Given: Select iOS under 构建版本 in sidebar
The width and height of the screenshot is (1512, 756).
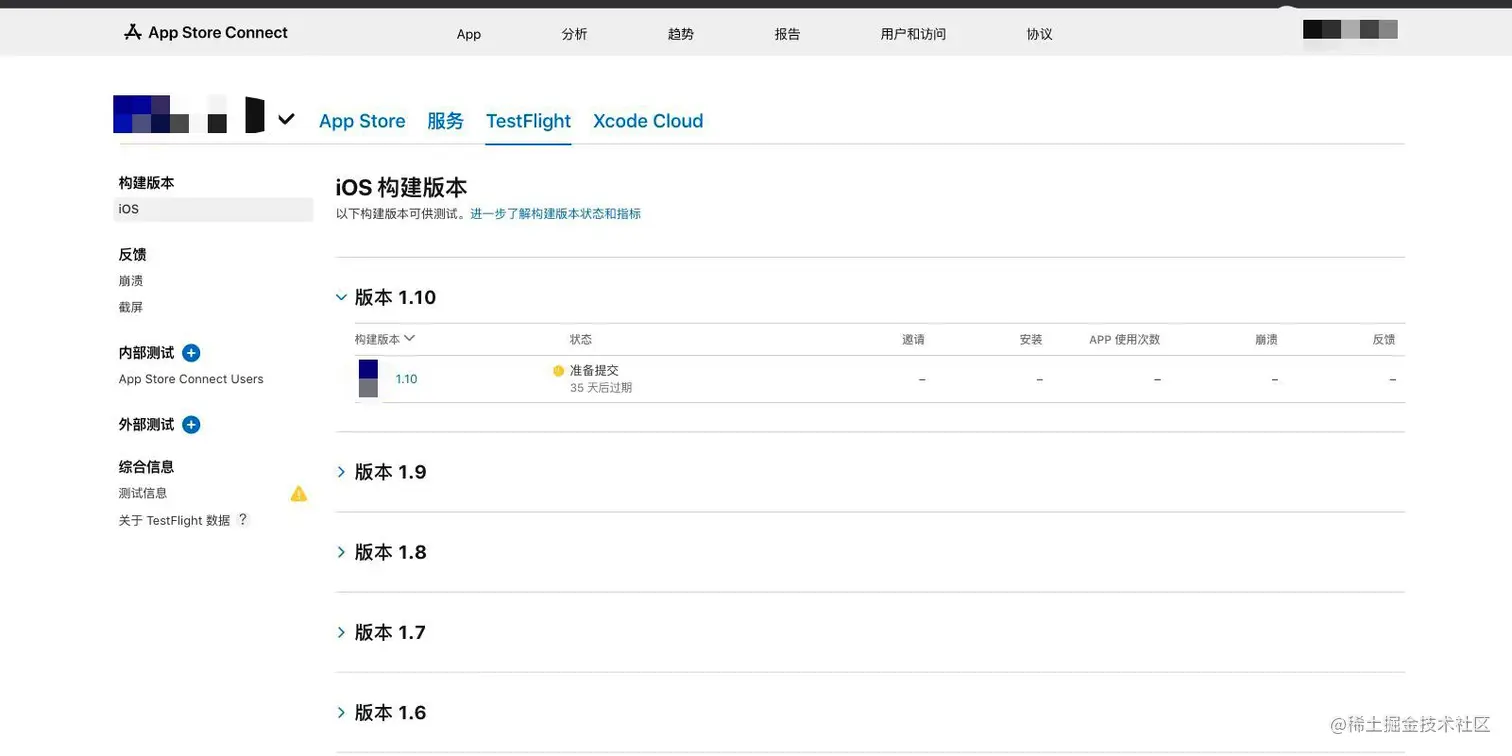Looking at the screenshot, I should point(214,209).
